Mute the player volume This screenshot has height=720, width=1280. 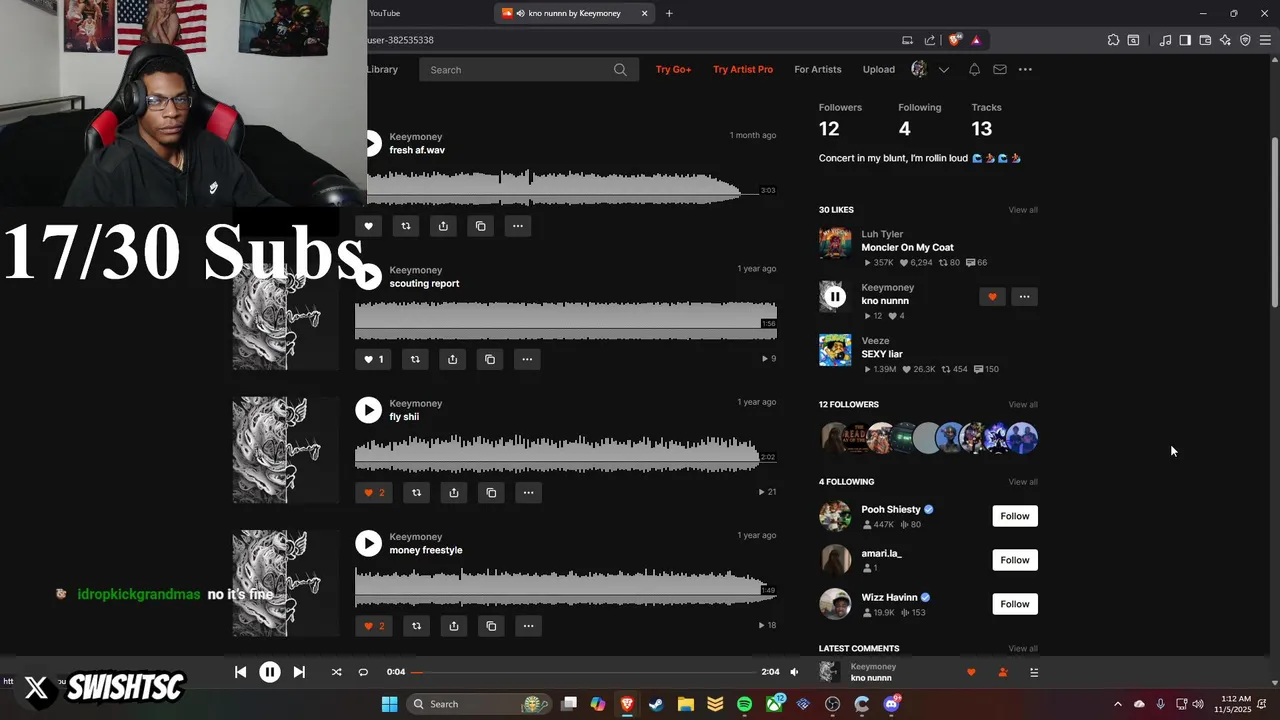794,672
